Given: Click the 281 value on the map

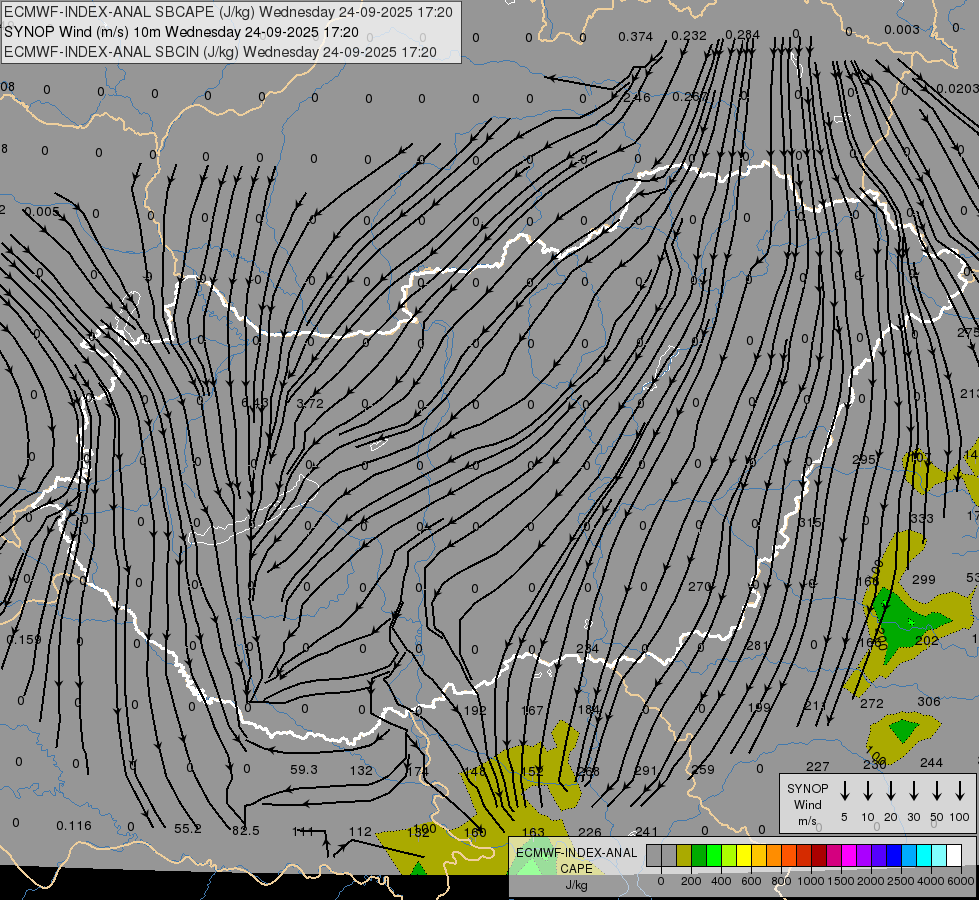Looking at the screenshot, I should pos(757,645).
